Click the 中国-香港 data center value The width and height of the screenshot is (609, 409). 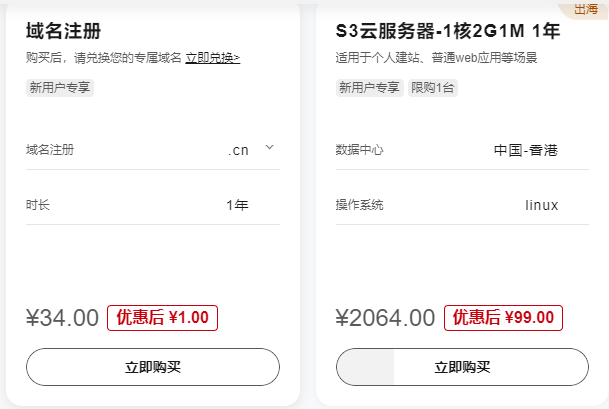point(525,150)
